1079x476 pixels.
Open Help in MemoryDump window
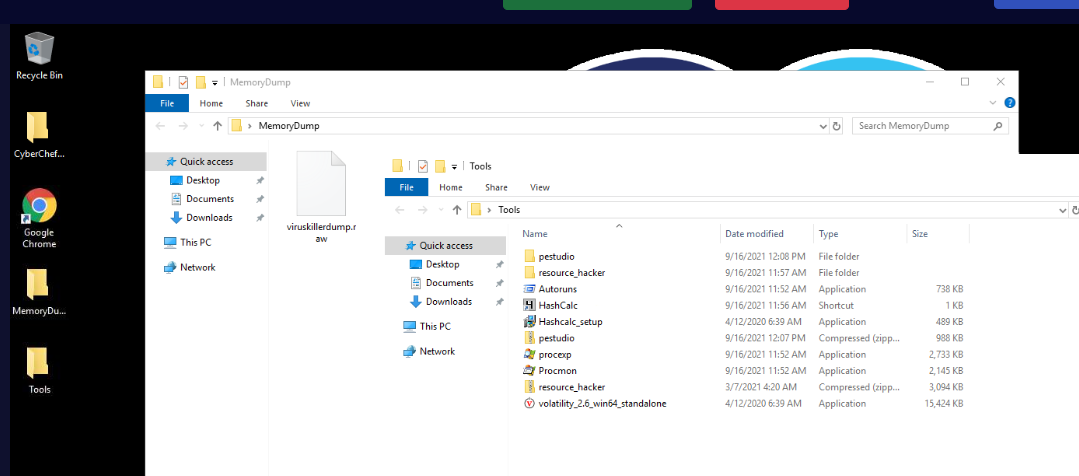point(1009,103)
